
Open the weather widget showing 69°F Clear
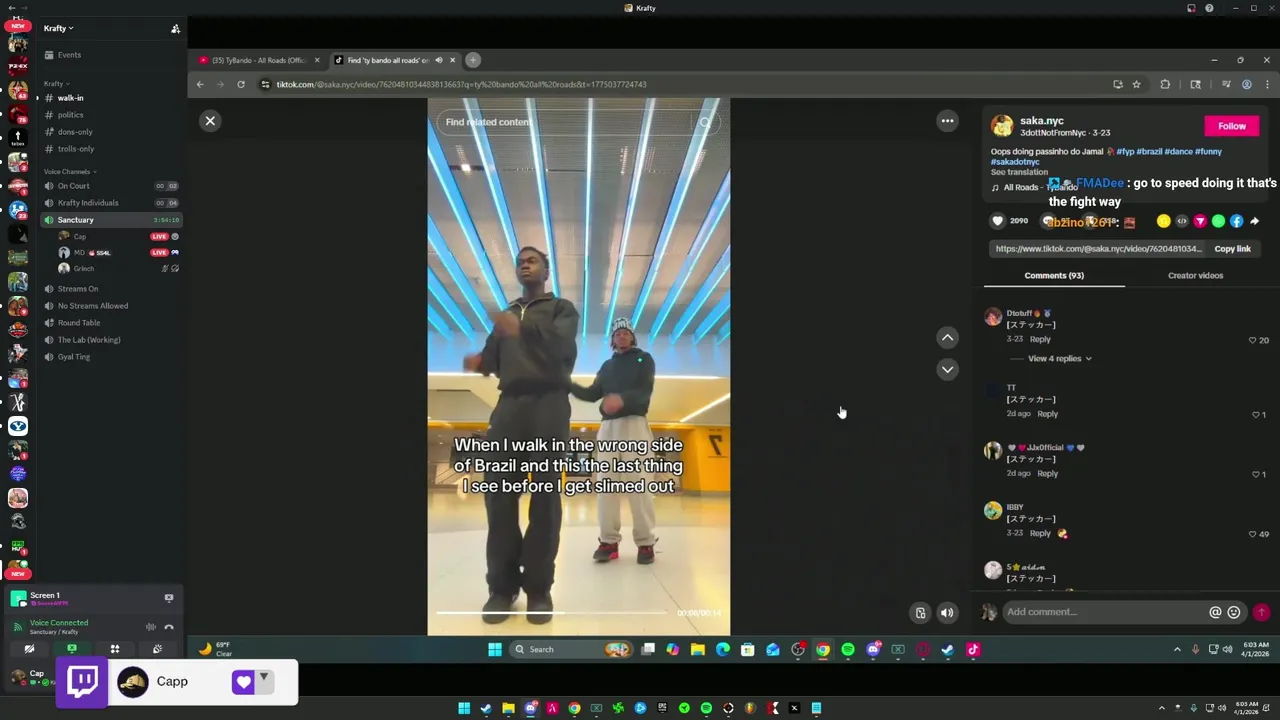click(214, 650)
